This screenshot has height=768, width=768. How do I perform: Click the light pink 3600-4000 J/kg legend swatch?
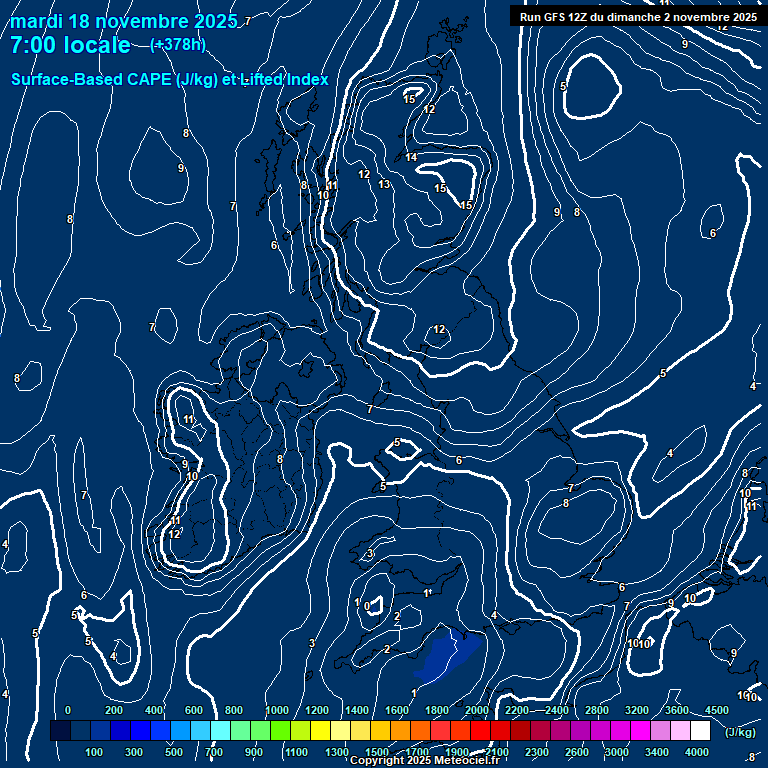coord(680,730)
